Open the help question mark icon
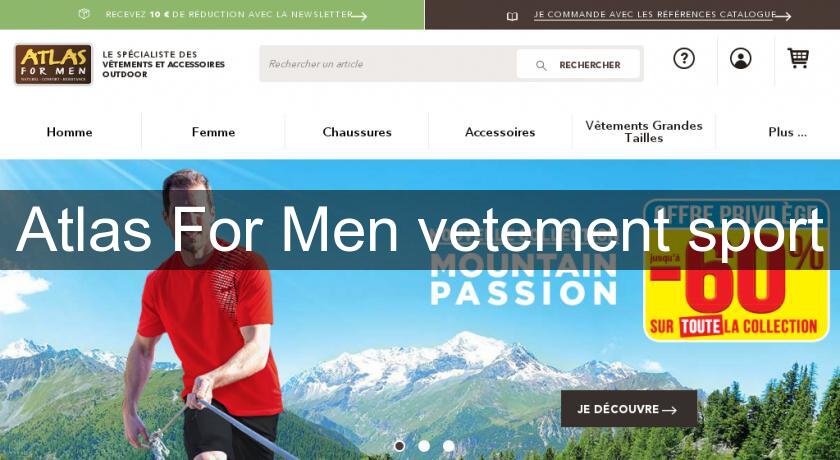 (x=684, y=58)
